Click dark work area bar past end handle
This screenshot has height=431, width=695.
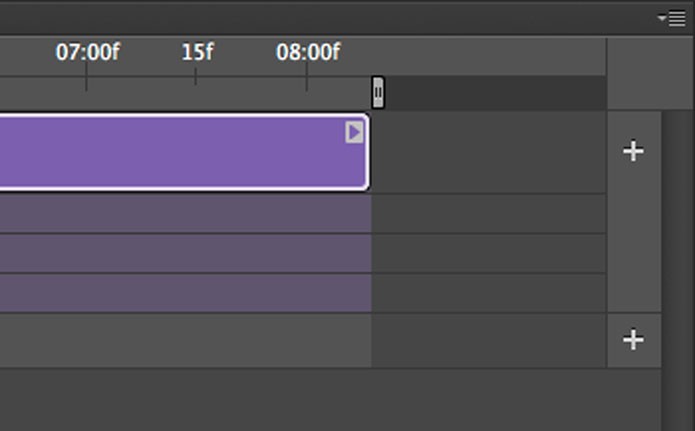click(495, 92)
